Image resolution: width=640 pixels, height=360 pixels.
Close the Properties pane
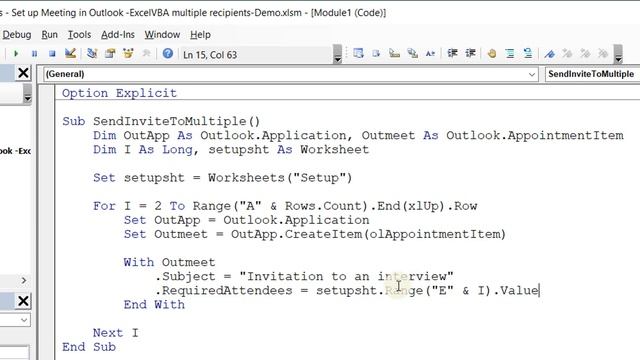(23, 301)
